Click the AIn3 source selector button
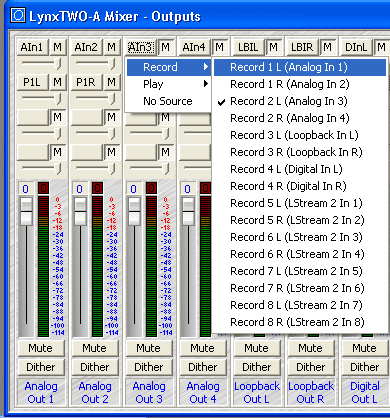This screenshot has width=390, height=418. coord(140,47)
